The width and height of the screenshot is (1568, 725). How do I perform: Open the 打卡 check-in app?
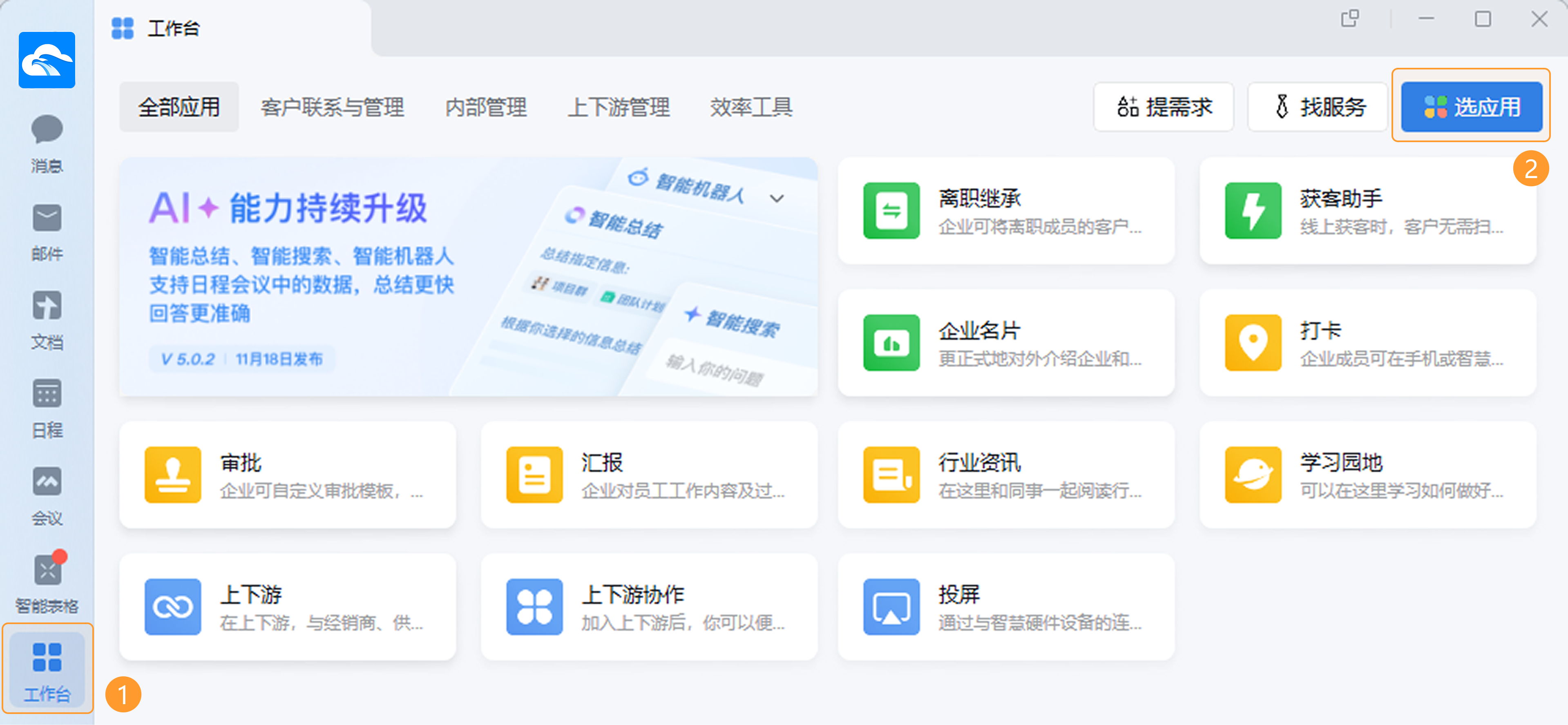coord(1367,343)
